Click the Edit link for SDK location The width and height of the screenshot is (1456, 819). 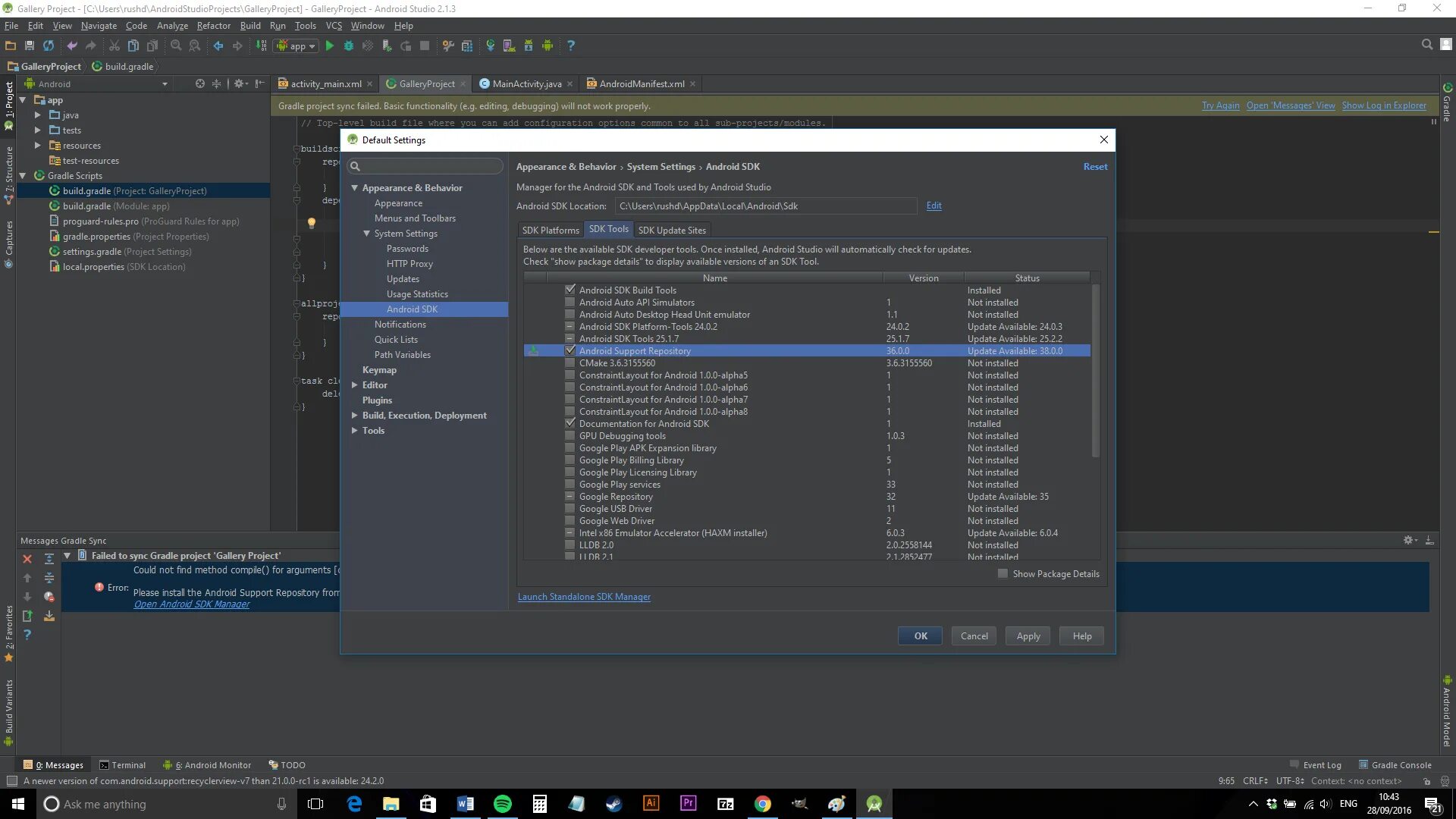[934, 206]
